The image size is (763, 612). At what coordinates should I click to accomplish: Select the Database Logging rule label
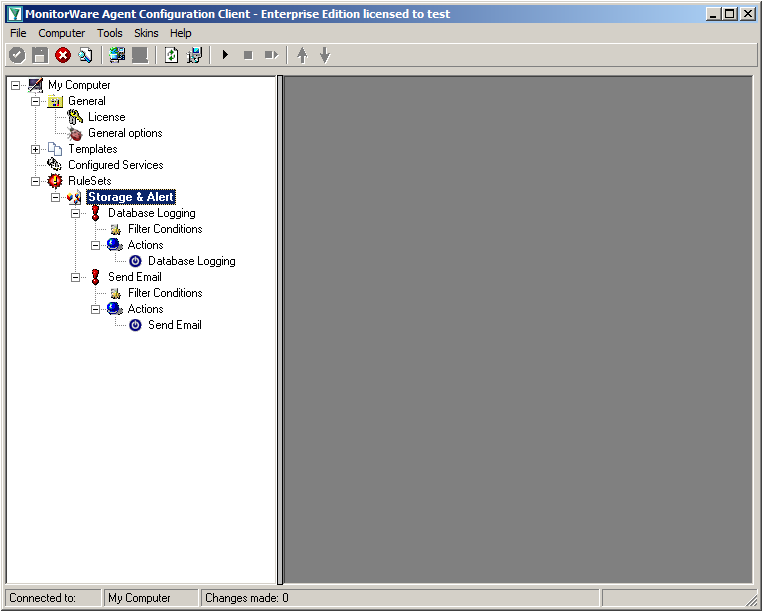pyautogui.click(x=152, y=213)
